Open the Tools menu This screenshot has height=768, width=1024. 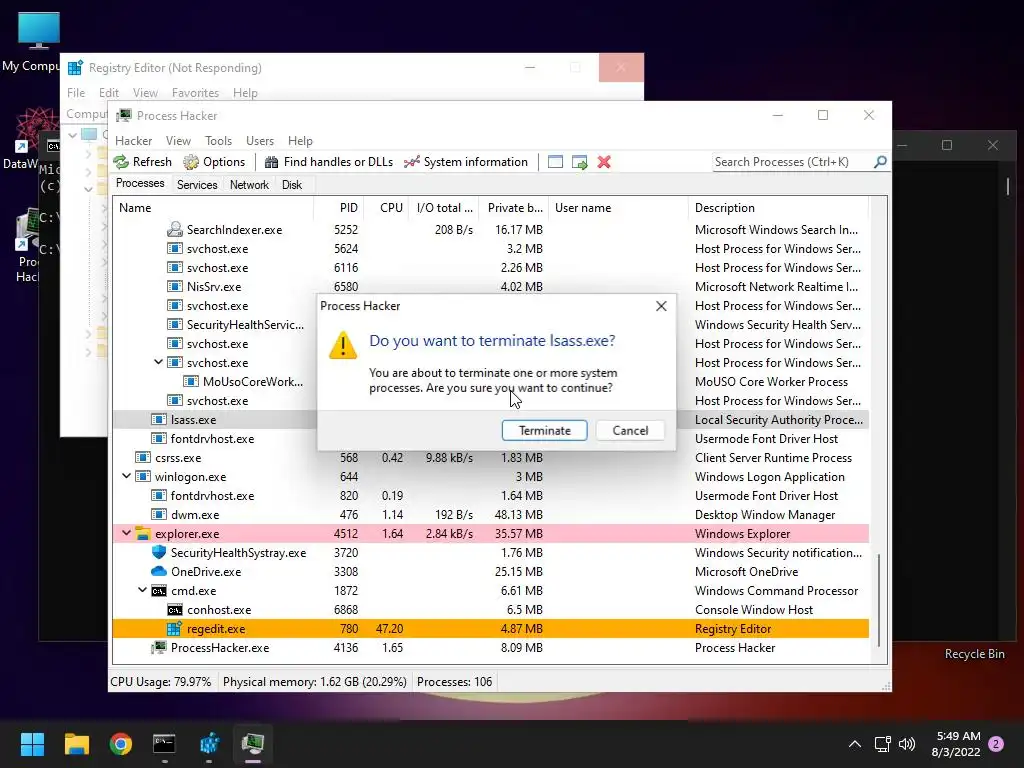218,140
